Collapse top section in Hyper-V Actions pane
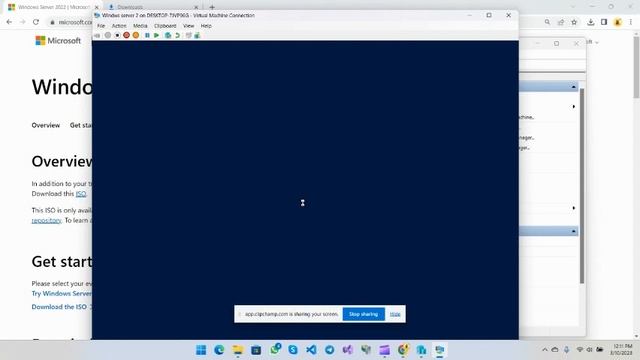The image size is (640, 360). pos(573,87)
